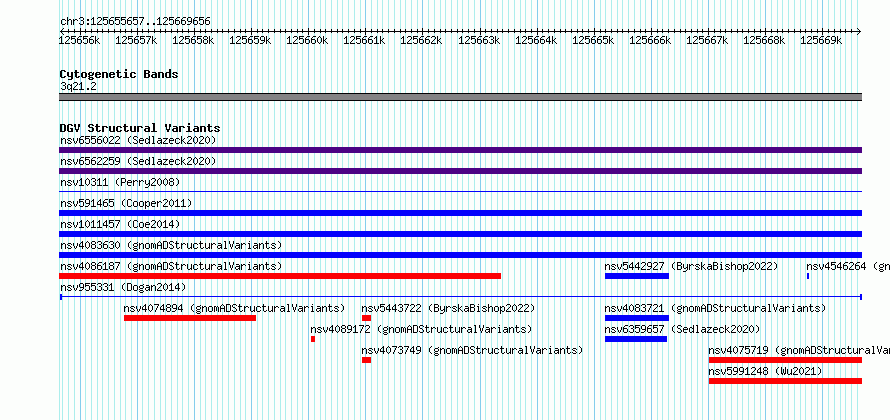Image resolution: width=890 pixels, height=420 pixels.
Task: Click the tiny blue mark under nsv4546264
Action: pos(808,276)
